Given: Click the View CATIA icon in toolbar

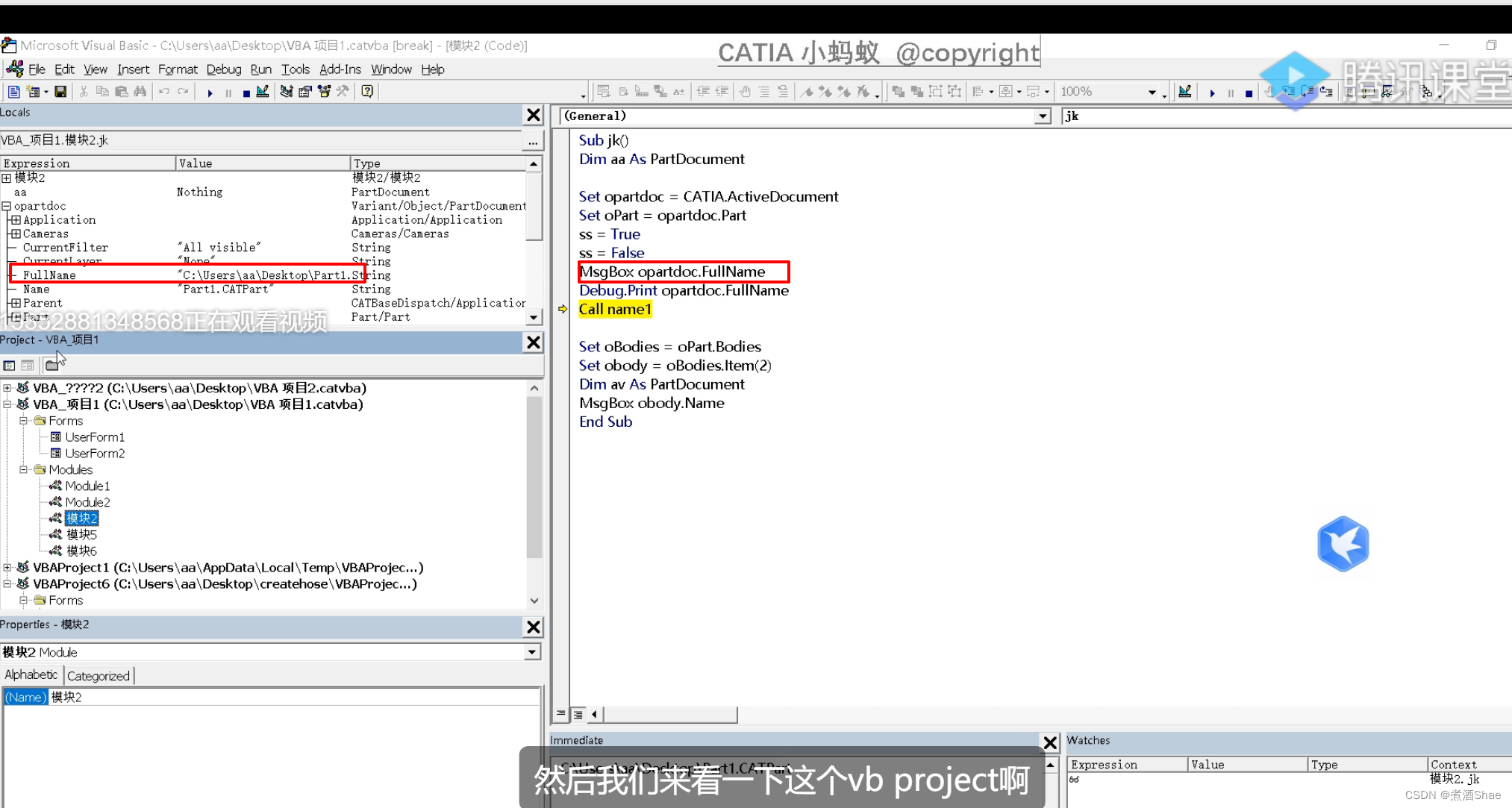Looking at the screenshot, I should (13, 92).
